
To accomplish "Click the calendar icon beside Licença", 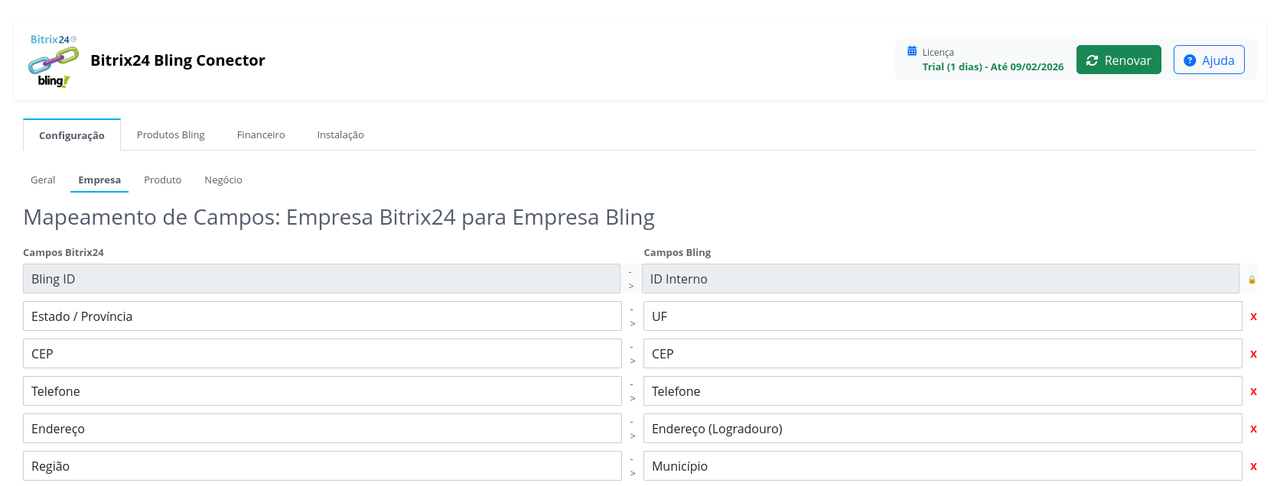I will tap(912, 51).
